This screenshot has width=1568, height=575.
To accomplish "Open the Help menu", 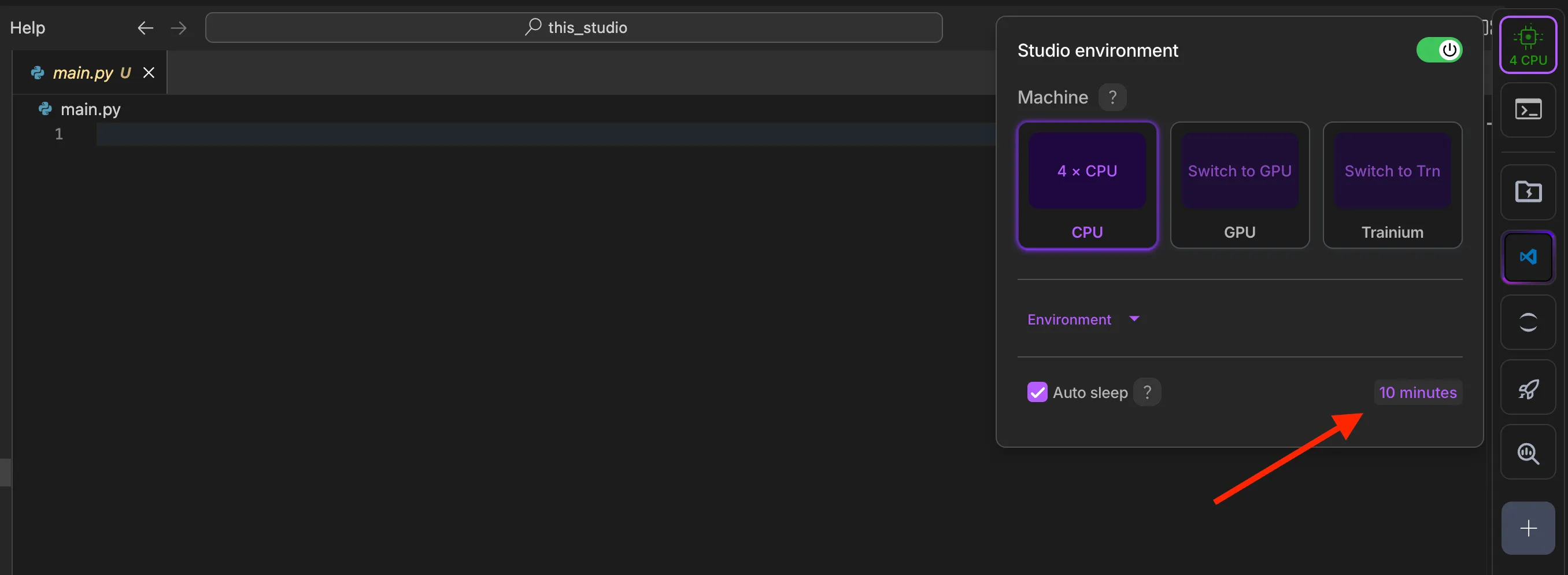I will 27,27.
